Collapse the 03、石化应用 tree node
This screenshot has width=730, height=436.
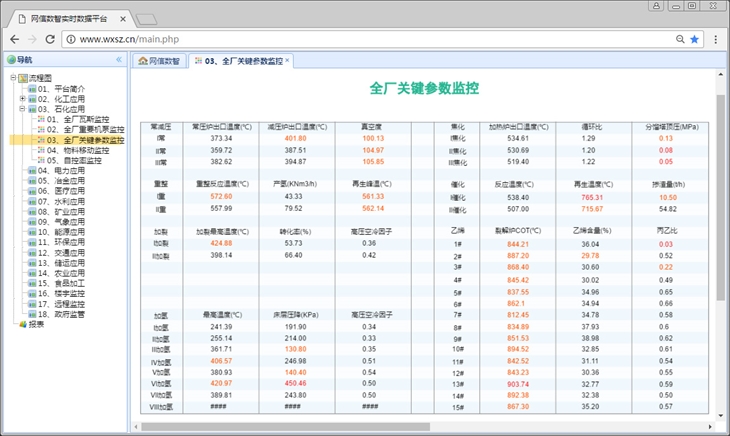coord(22,109)
